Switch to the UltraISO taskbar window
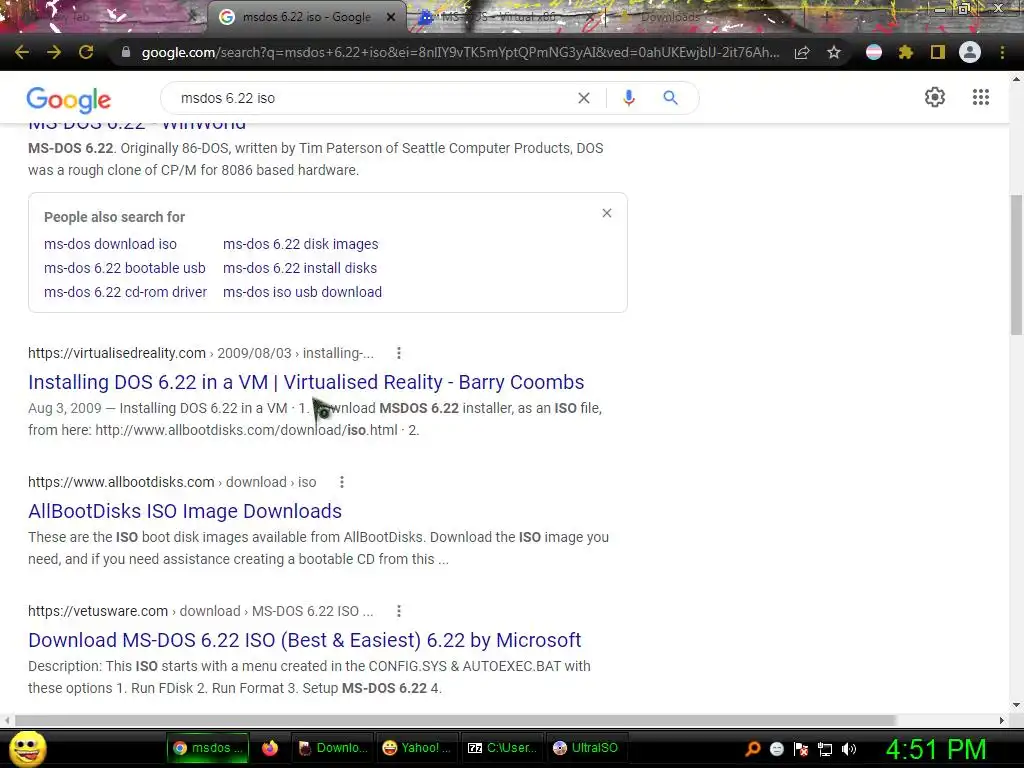This screenshot has height=768, width=1024. pyautogui.click(x=586, y=748)
